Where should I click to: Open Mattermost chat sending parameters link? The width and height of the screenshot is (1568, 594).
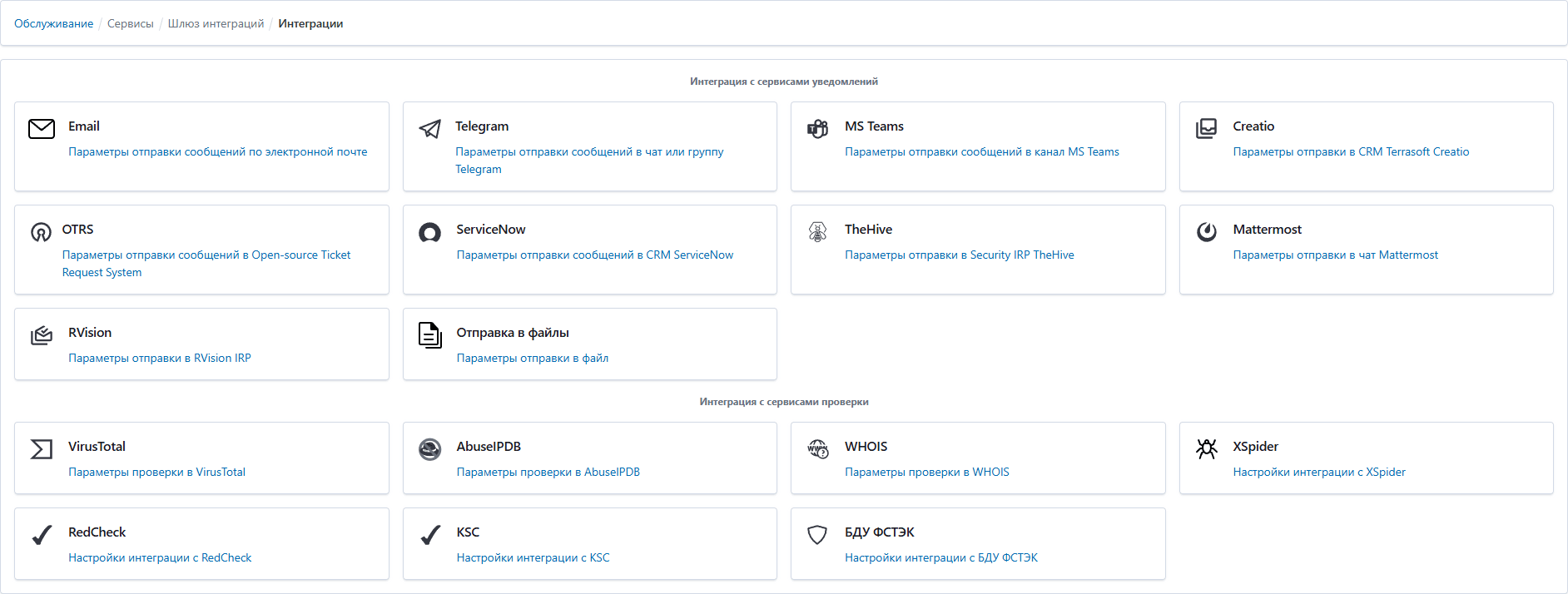click(1335, 255)
